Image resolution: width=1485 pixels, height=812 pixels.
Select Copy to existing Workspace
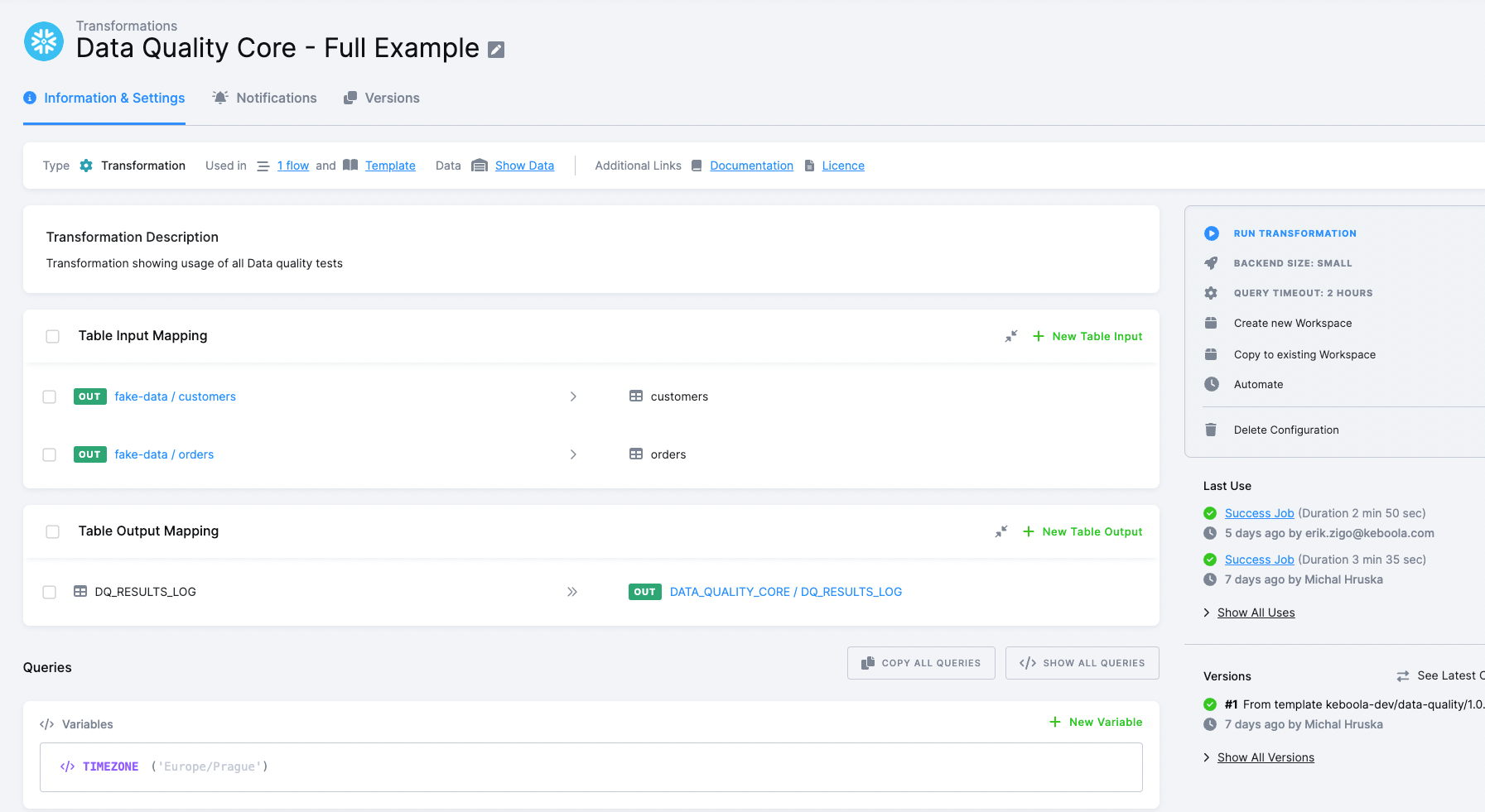coord(1304,354)
